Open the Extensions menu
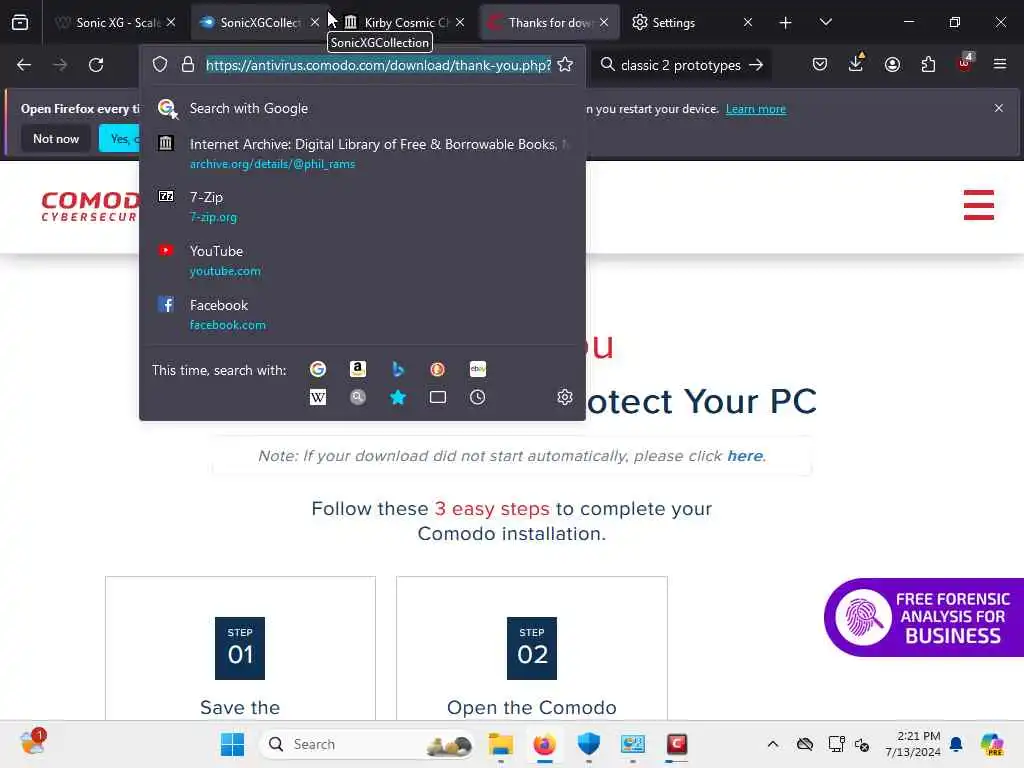The image size is (1024, 768). pyautogui.click(x=928, y=65)
